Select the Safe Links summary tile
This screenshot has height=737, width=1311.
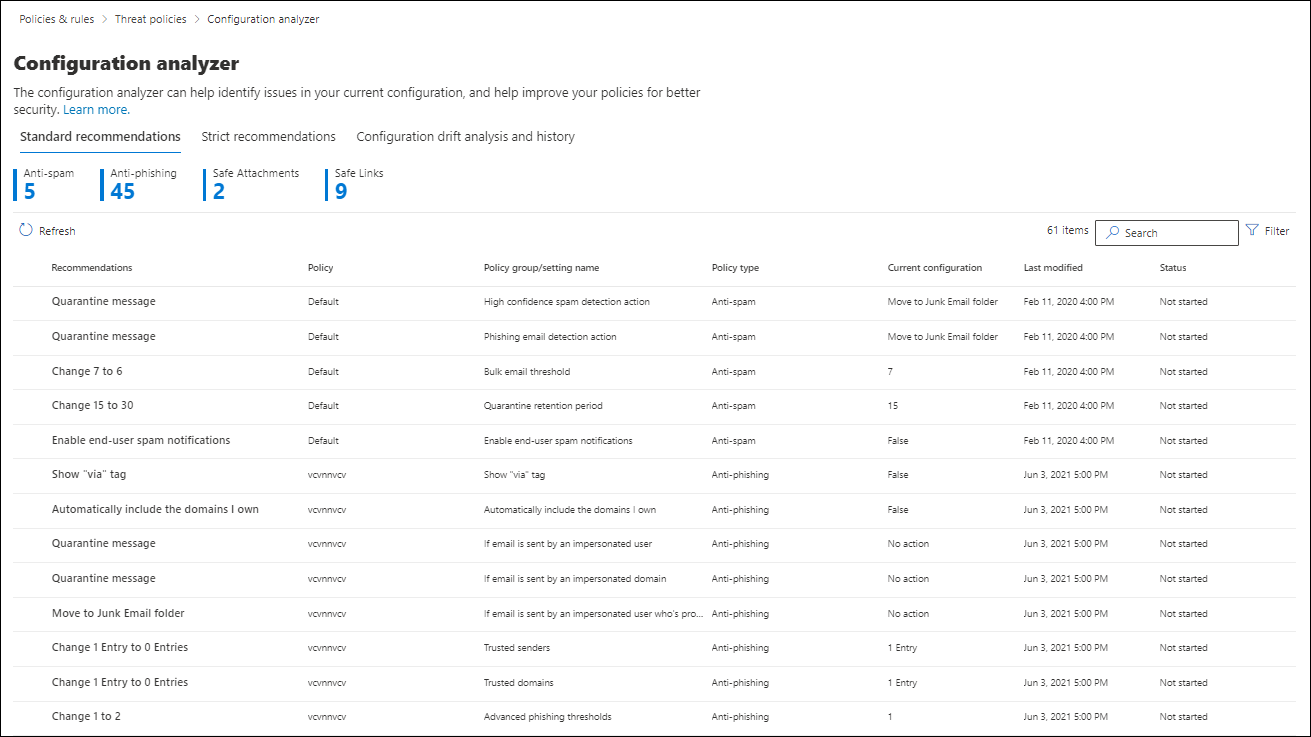(x=358, y=184)
